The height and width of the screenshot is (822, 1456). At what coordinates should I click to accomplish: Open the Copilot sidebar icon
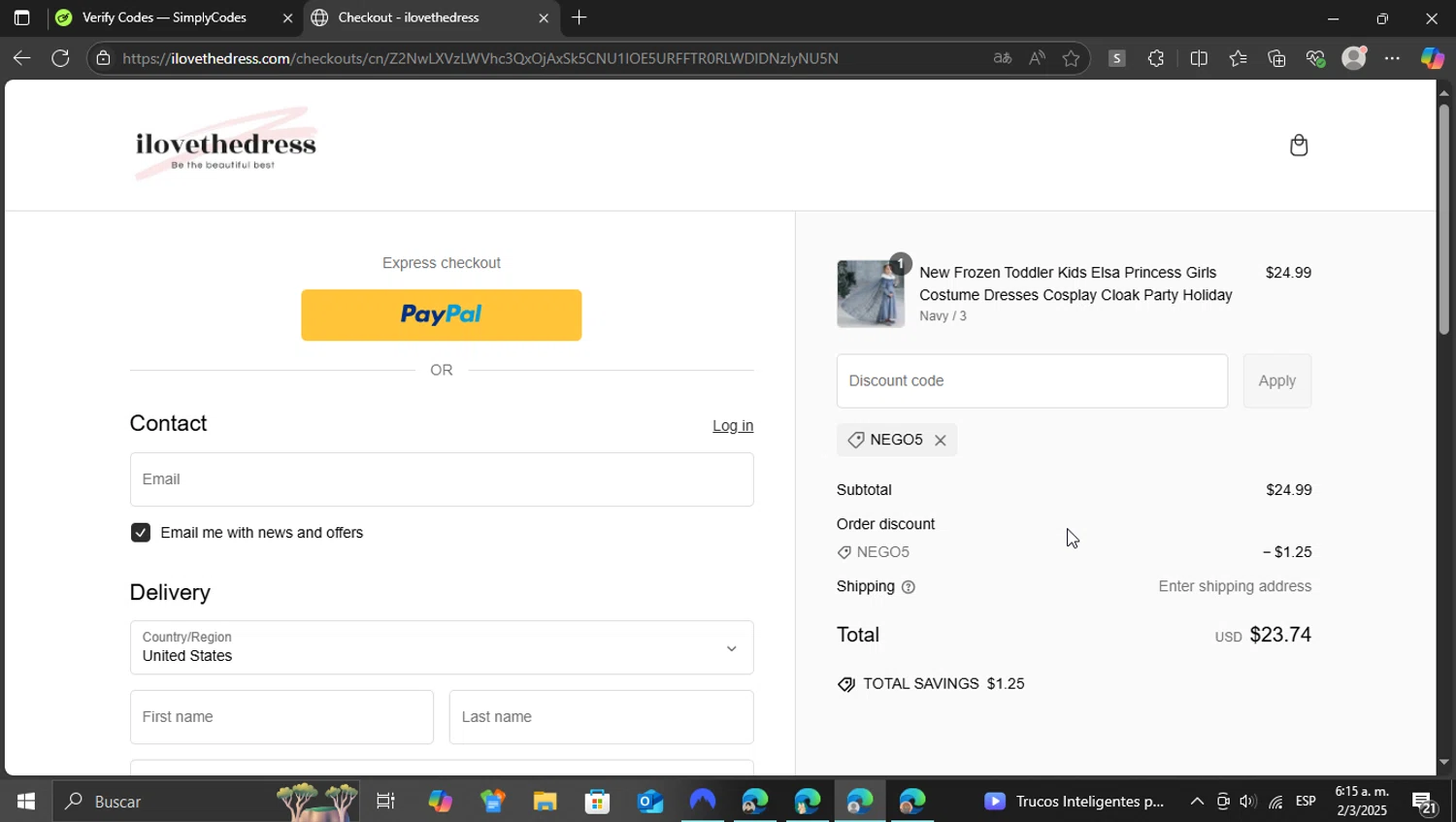click(x=1433, y=58)
